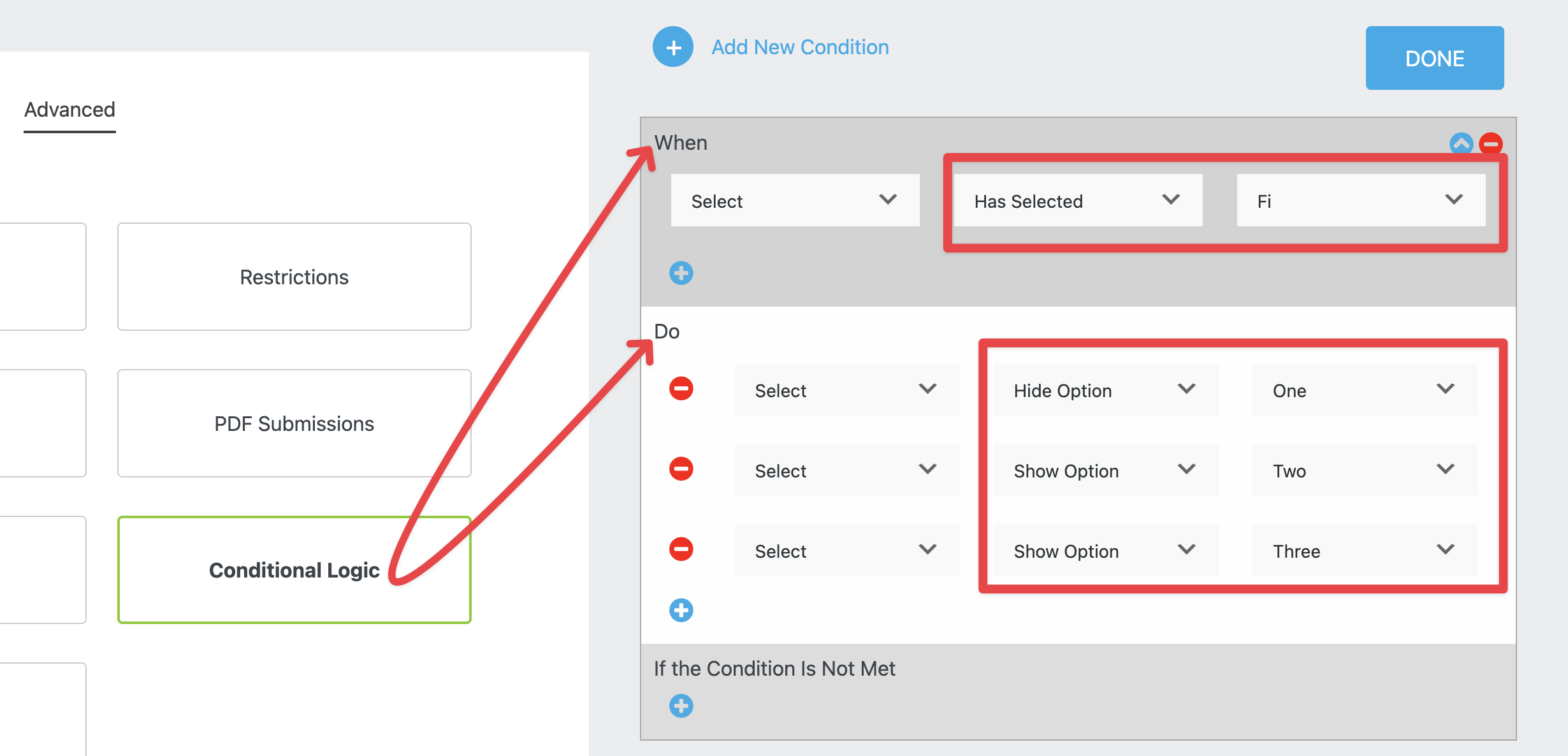1568x756 pixels.
Task: Open the Has Selected operator dropdown
Action: tap(1077, 201)
